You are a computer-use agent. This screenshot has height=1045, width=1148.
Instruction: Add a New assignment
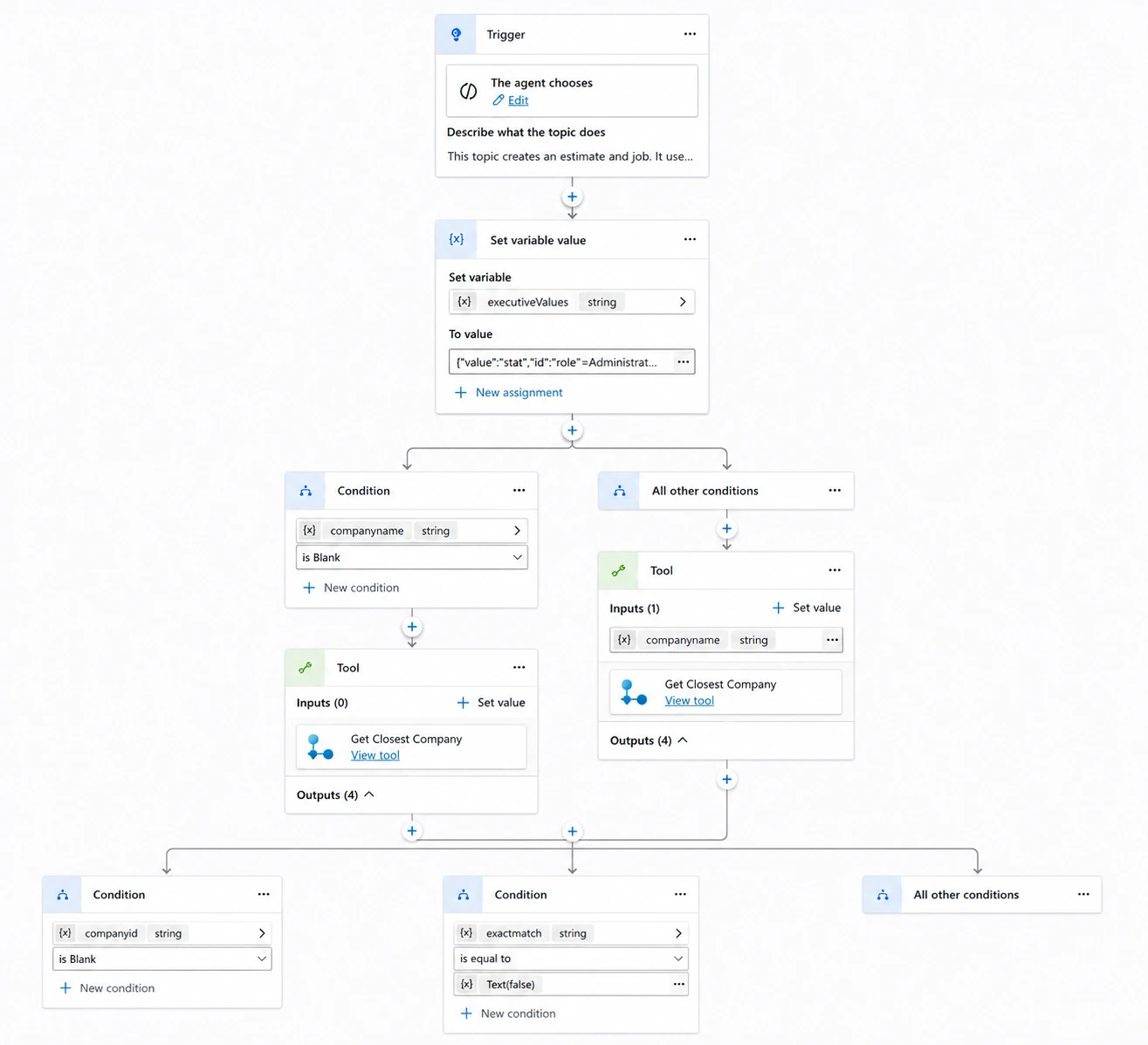(509, 393)
